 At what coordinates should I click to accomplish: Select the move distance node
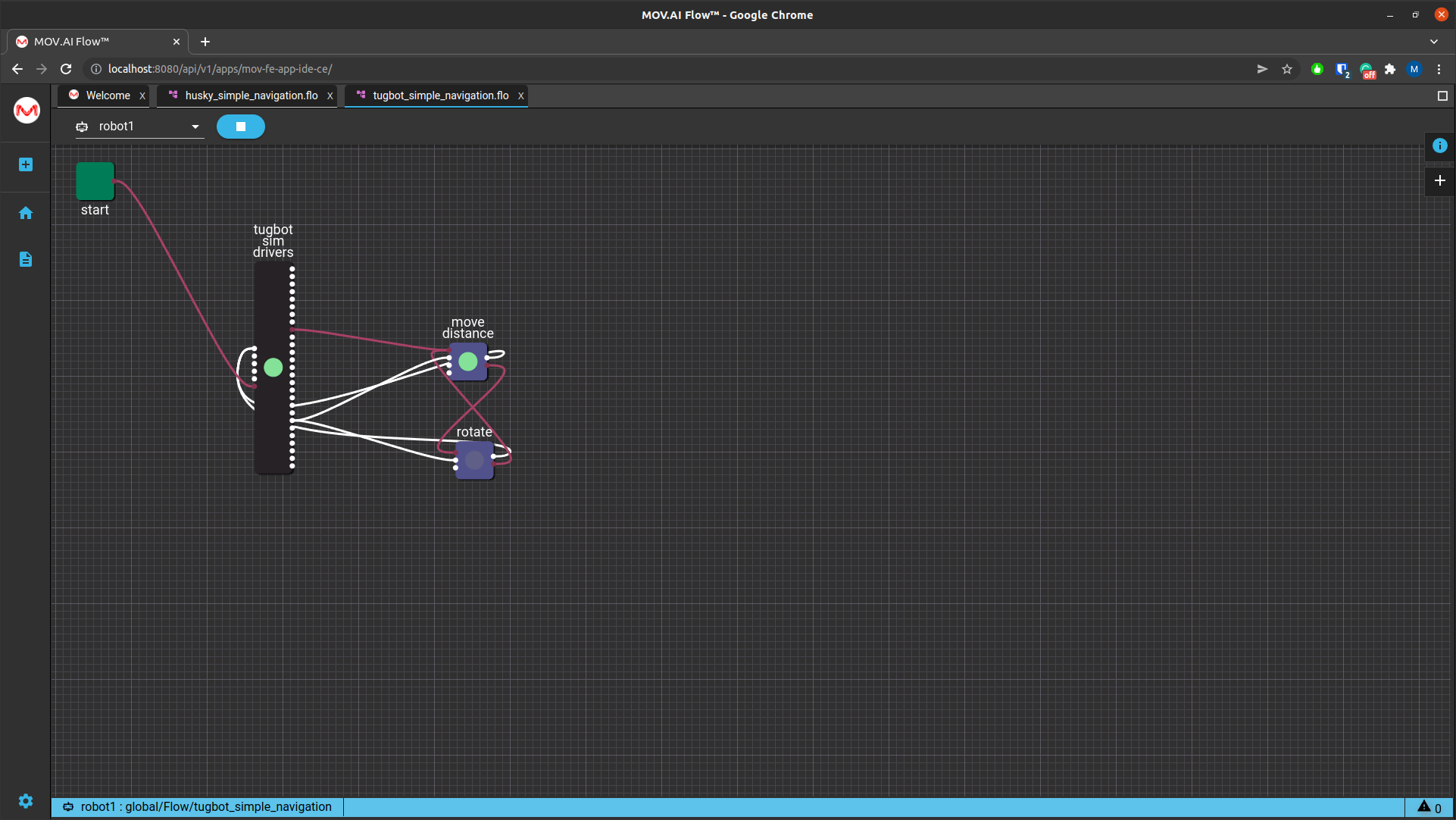468,361
